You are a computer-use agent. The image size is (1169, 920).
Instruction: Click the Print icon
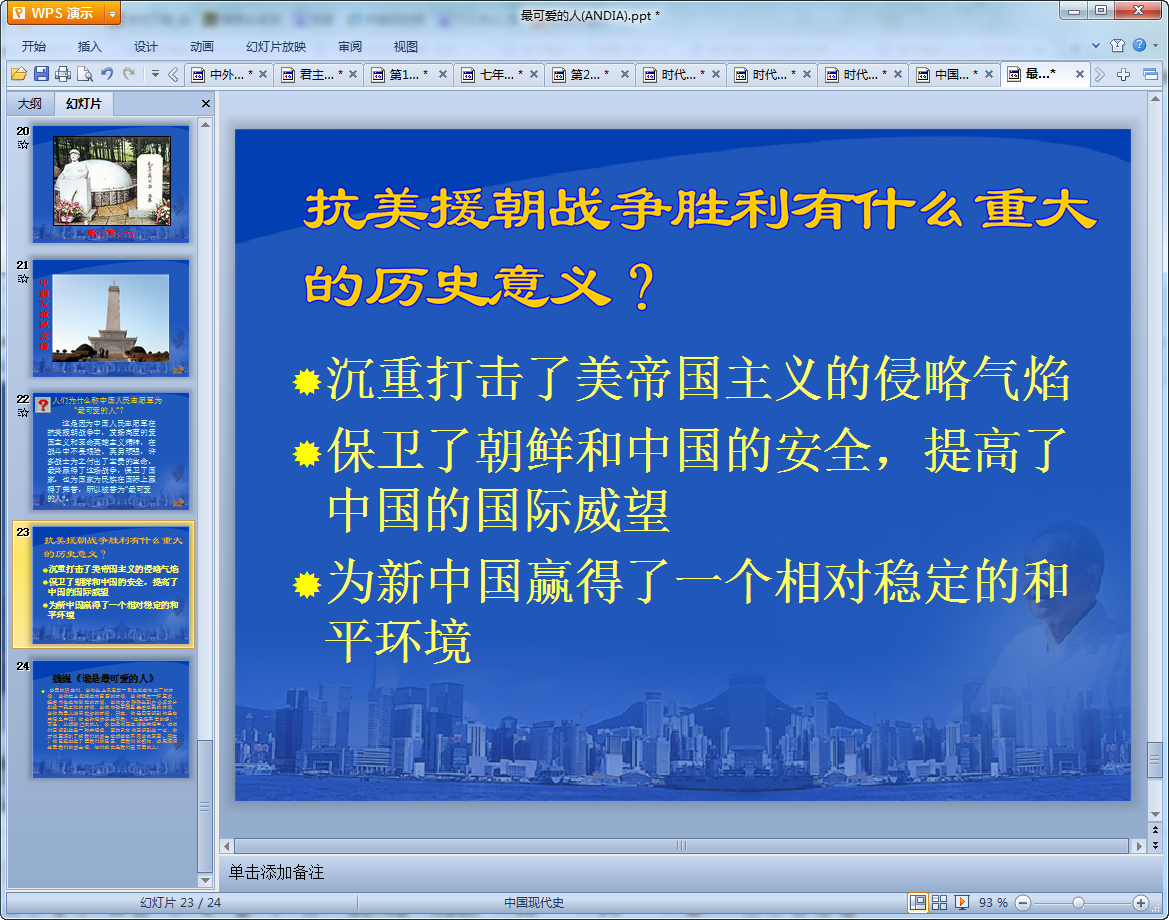click(x=63, y=74)
